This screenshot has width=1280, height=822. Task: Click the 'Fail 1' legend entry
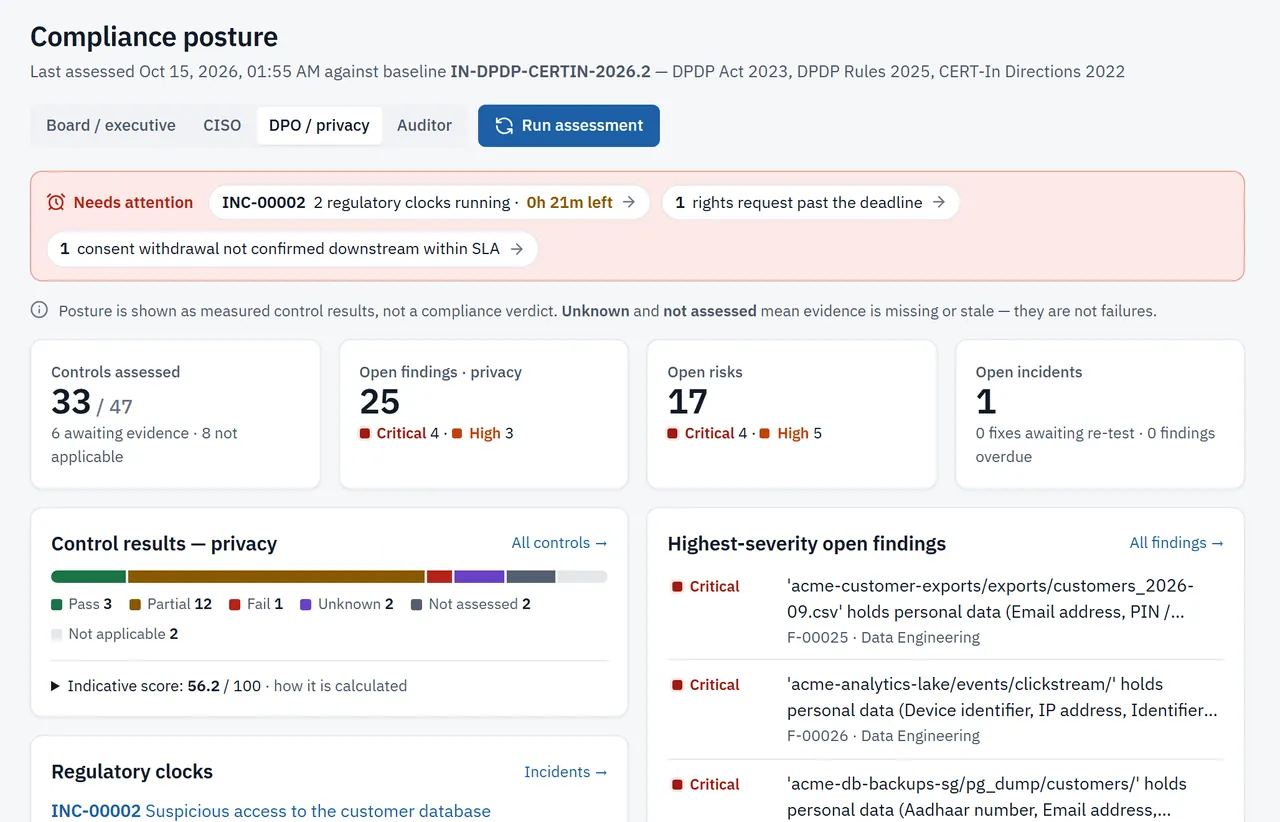(x=256, y=604)
